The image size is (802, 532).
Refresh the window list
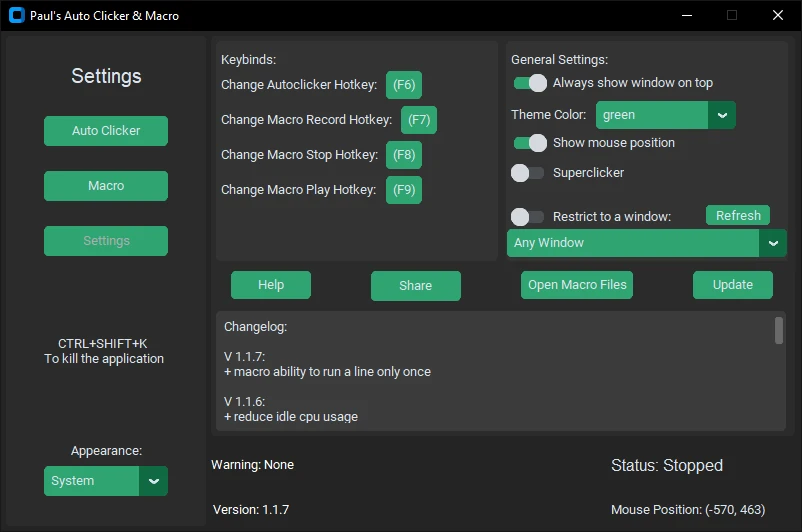coord(738,215)
